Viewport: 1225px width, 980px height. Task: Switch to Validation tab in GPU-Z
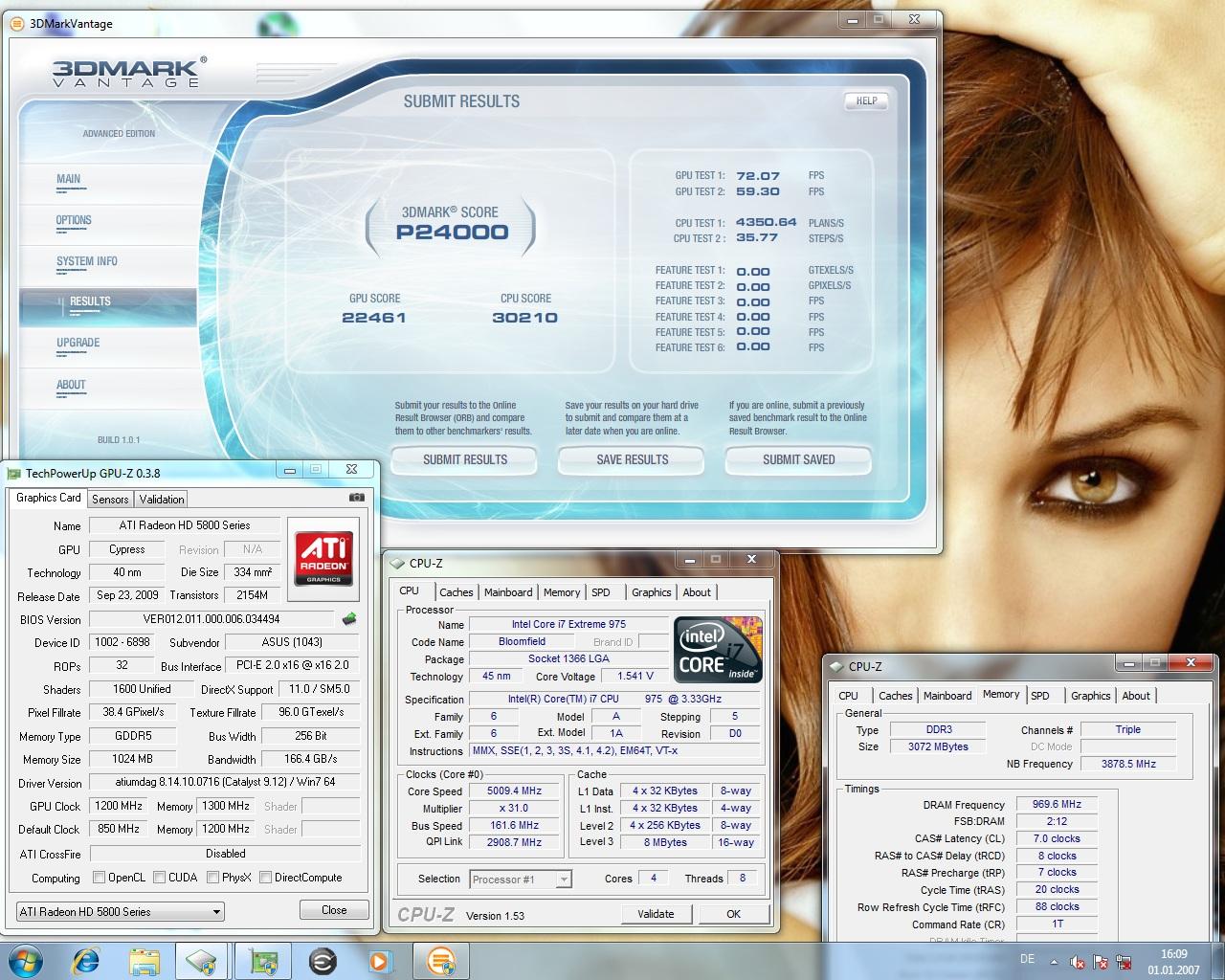click(x=162, y=500)
